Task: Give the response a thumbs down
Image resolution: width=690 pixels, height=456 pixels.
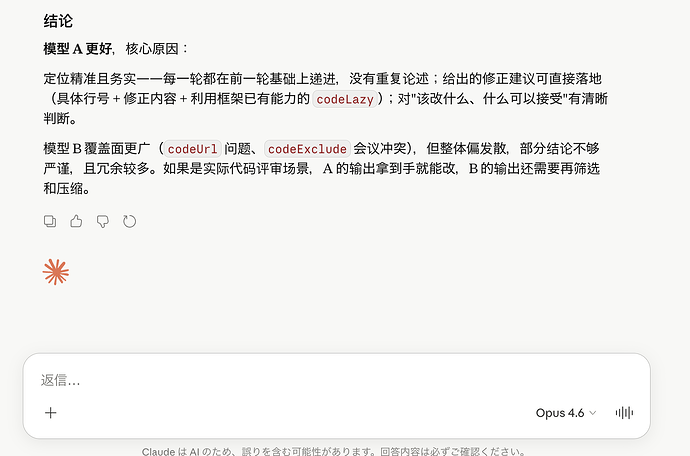Action: (103, 221)
